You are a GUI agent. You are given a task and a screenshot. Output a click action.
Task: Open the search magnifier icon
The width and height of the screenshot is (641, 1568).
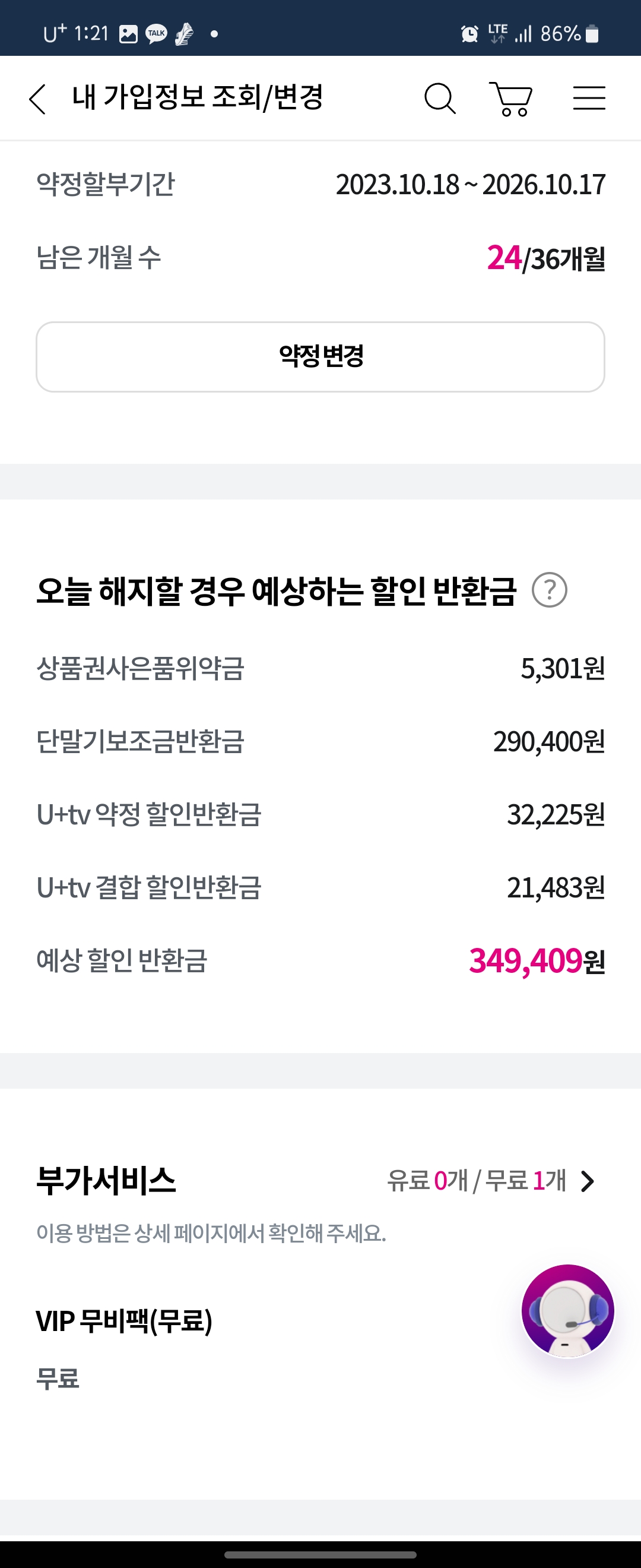440,99
